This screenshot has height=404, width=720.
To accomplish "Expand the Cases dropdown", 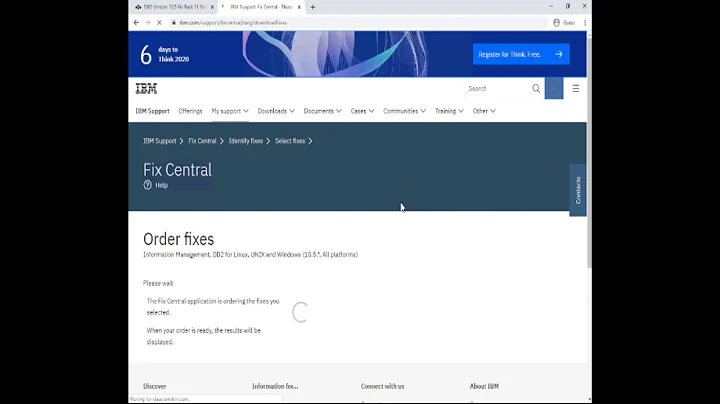I will [x=362, y=111].
